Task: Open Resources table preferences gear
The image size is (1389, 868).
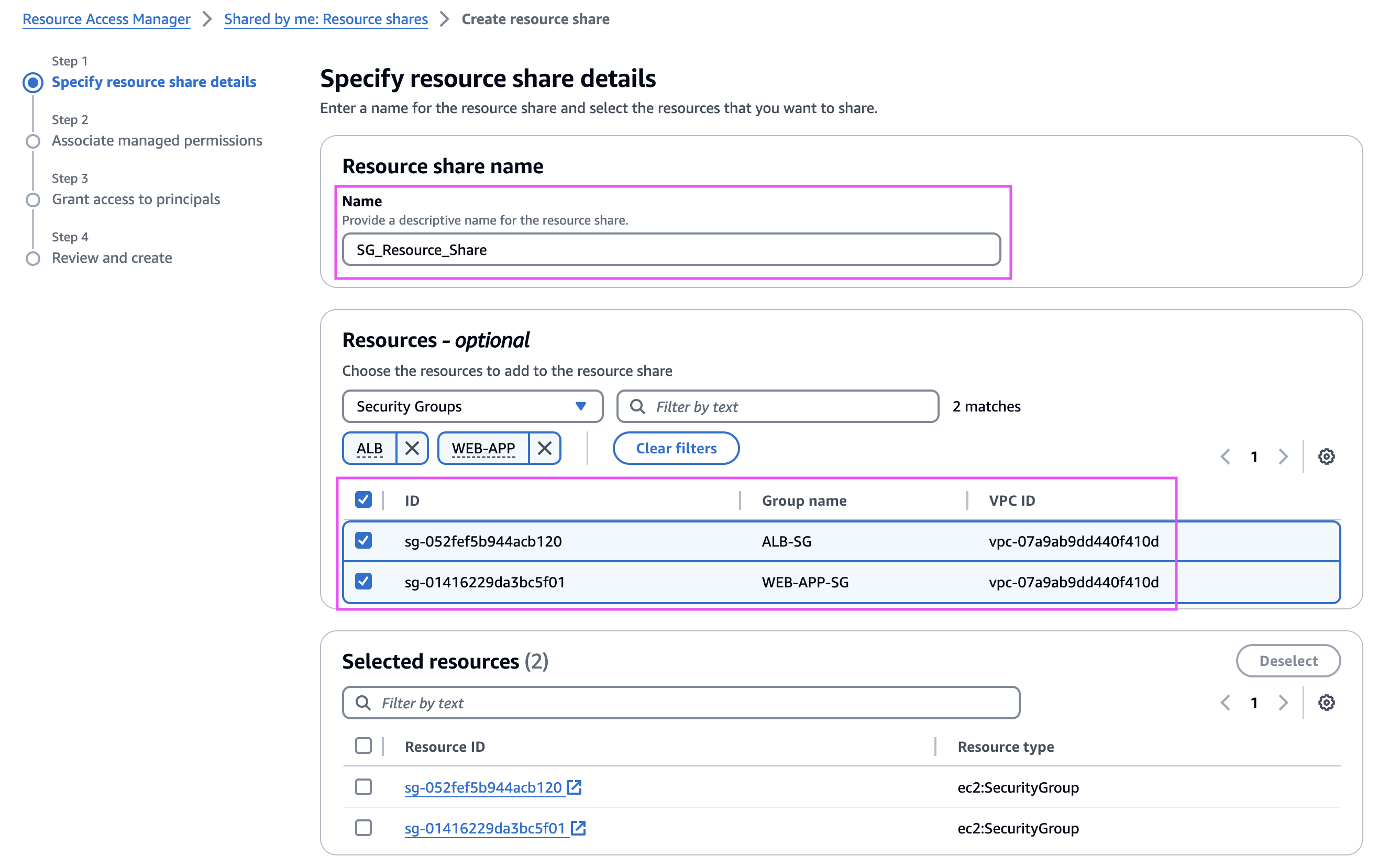Action: 1326,457
